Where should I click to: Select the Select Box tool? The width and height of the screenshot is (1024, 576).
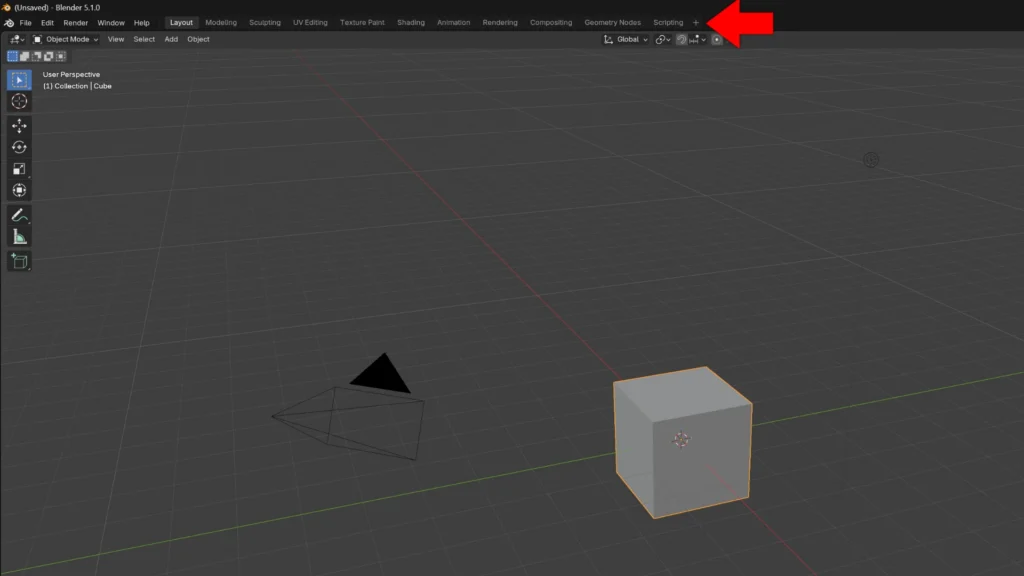point(19,80)
